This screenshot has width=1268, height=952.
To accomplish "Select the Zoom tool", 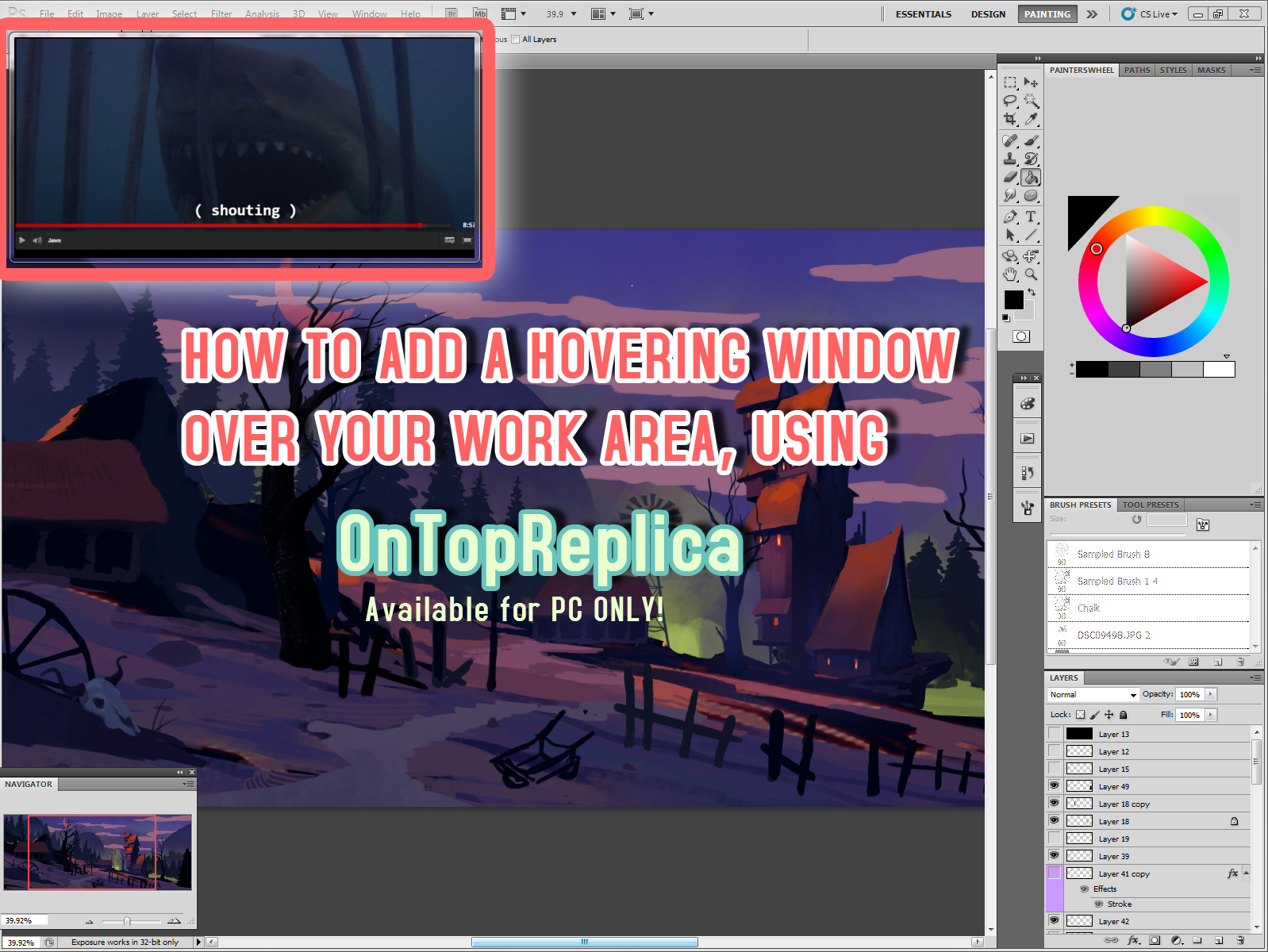I will (1031, 274).
